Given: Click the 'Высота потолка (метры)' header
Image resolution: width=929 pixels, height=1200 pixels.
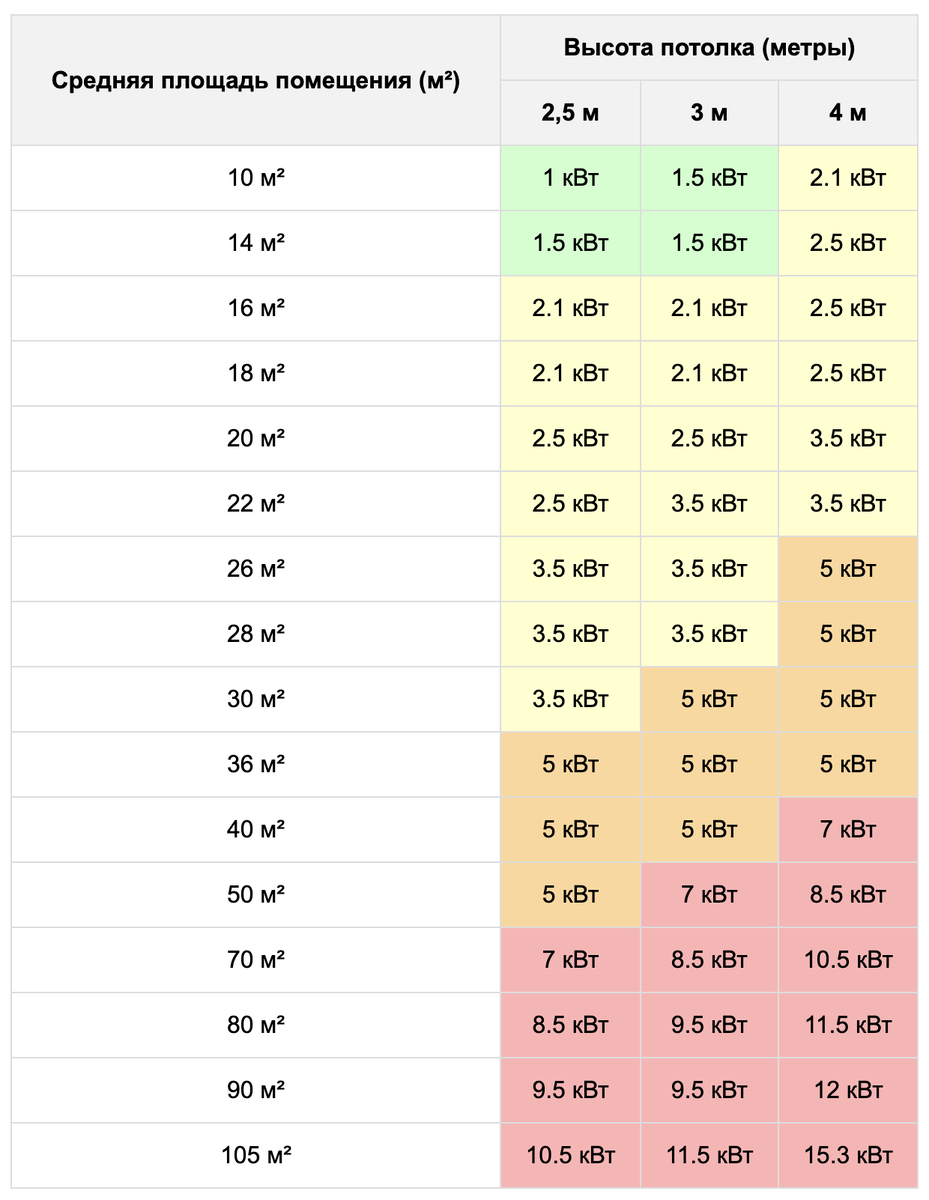Looking at the screenshot, I should (709, 48).
